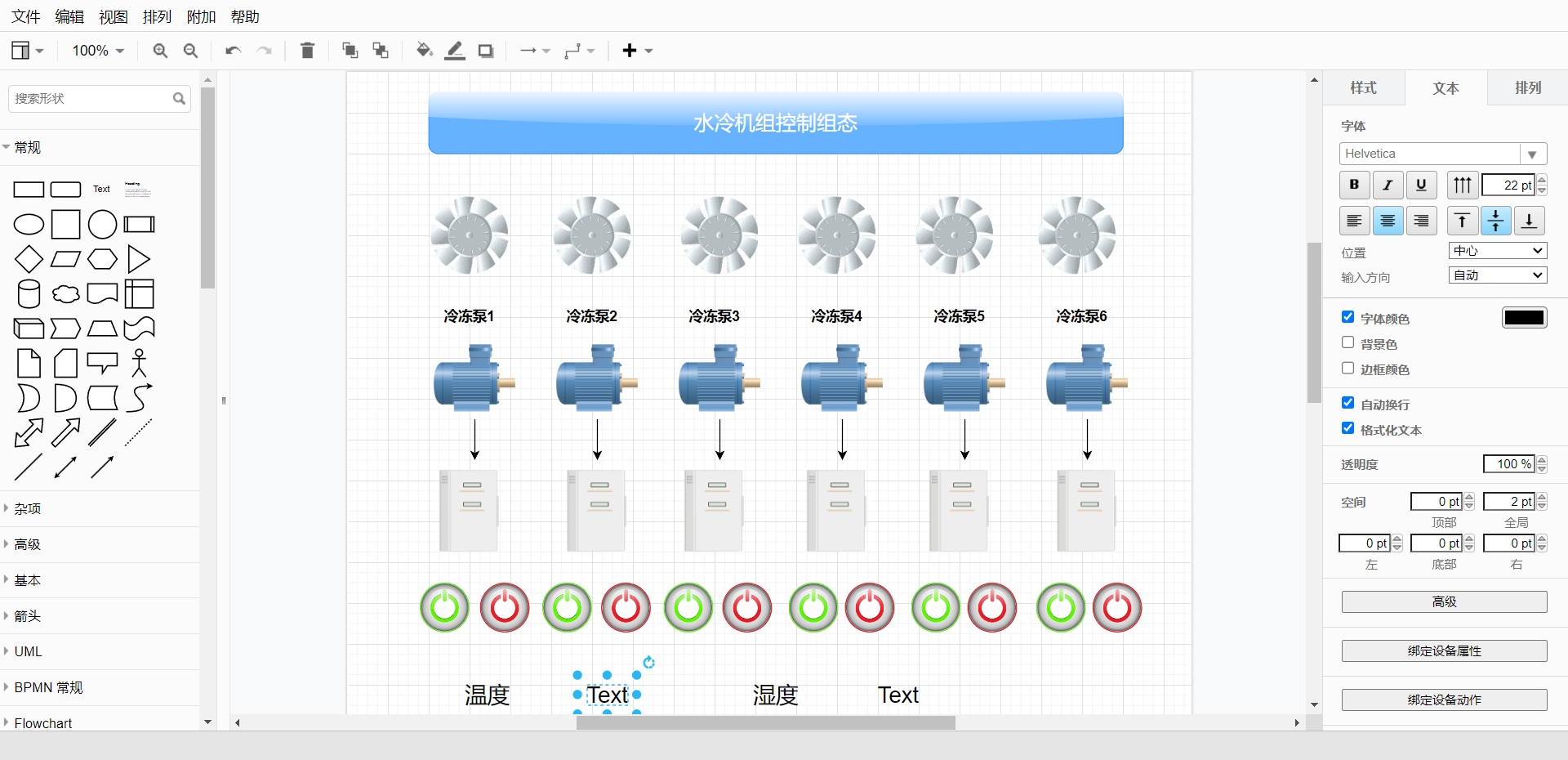Uncheck the 字体颜色 checkbox
1568x760 pixels.
point(1347,317)
